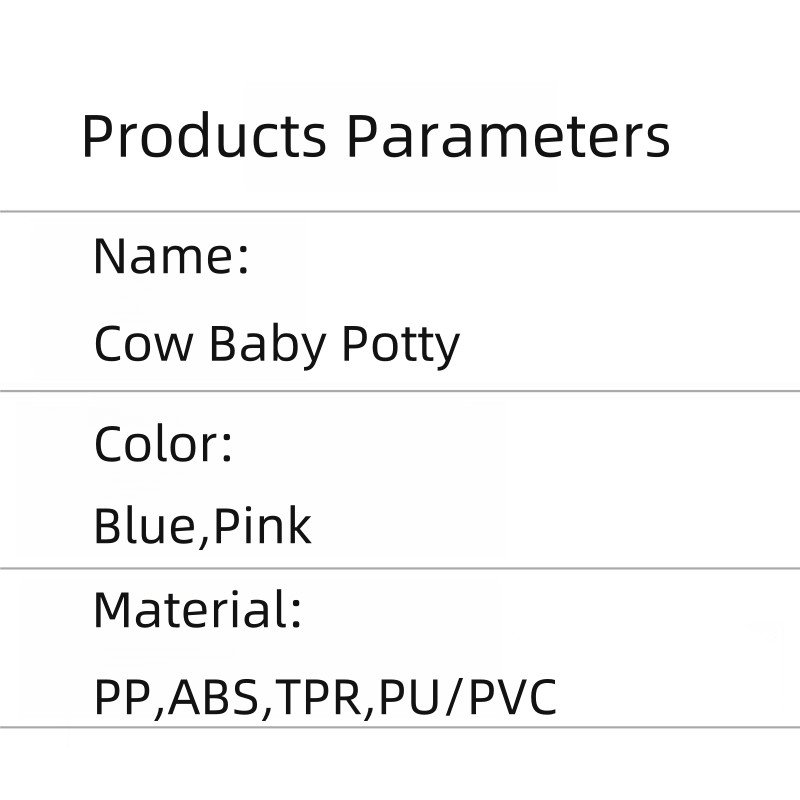Click the "PVC" material value
800x800 pixels.
pos(512,698)
